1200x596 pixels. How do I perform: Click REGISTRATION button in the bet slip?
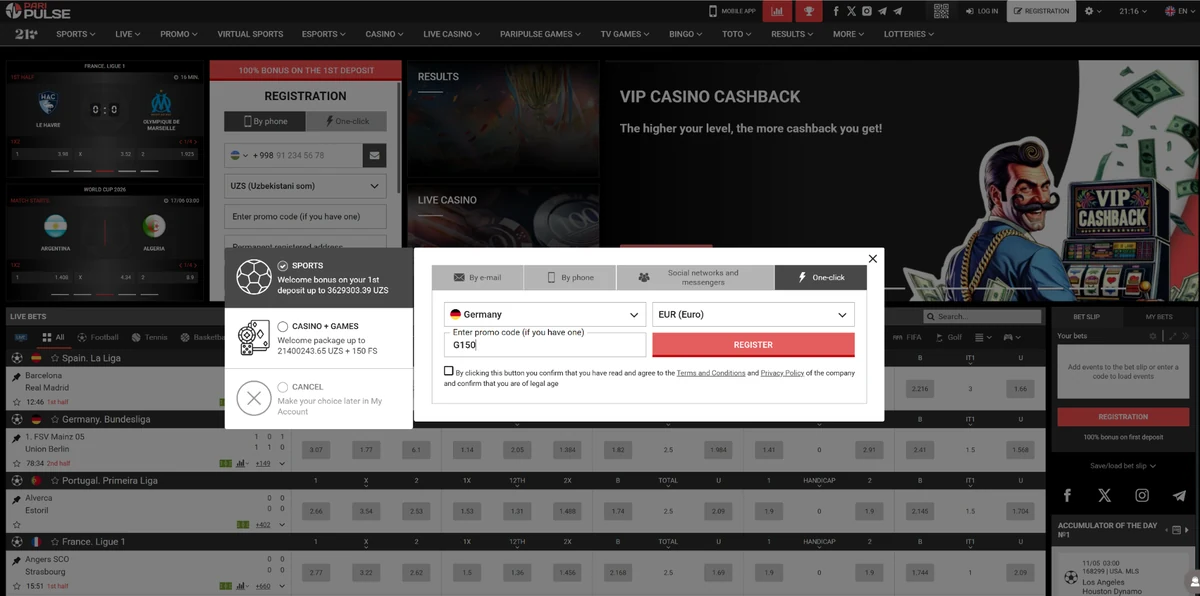[1123, 416]
